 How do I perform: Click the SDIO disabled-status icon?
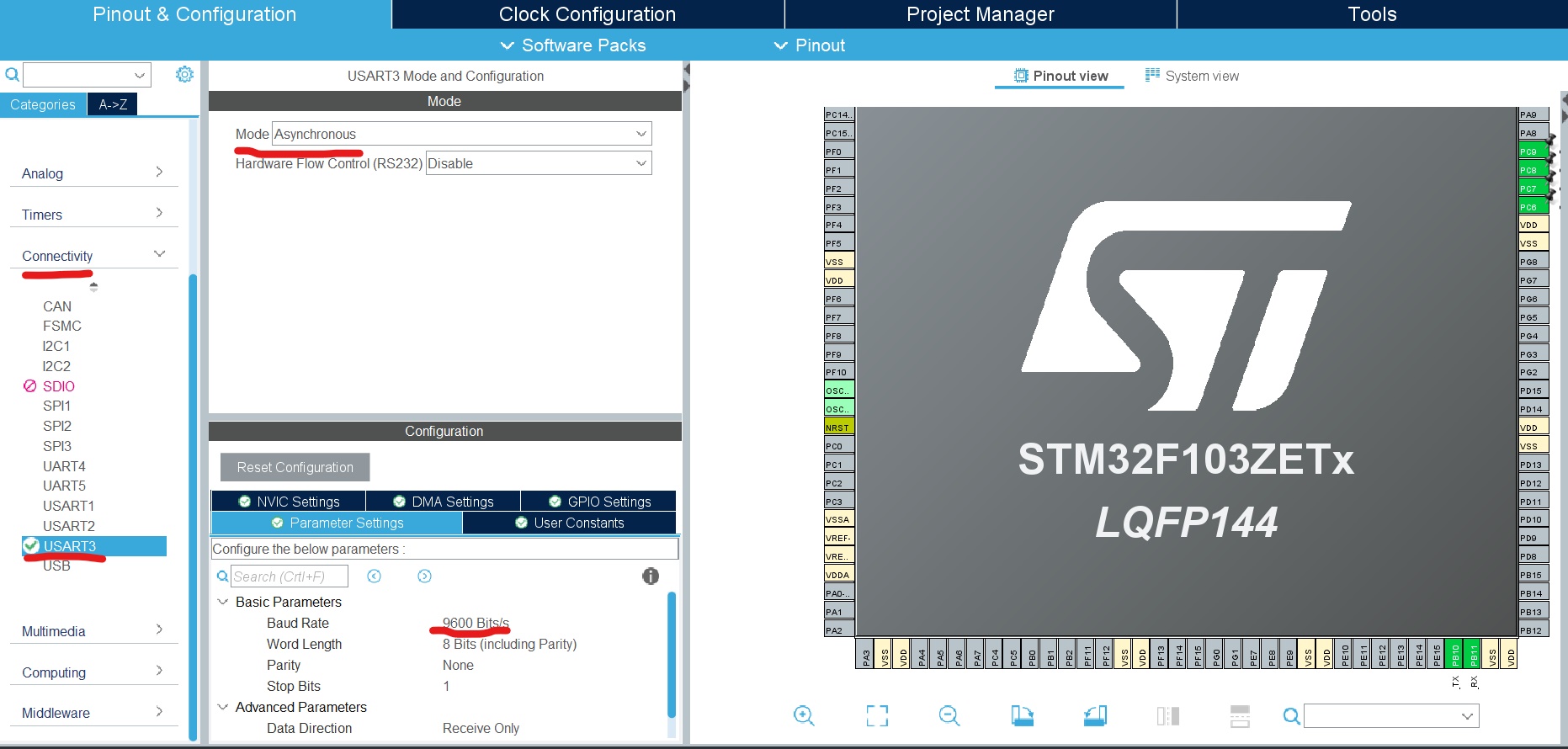[29, 385]
